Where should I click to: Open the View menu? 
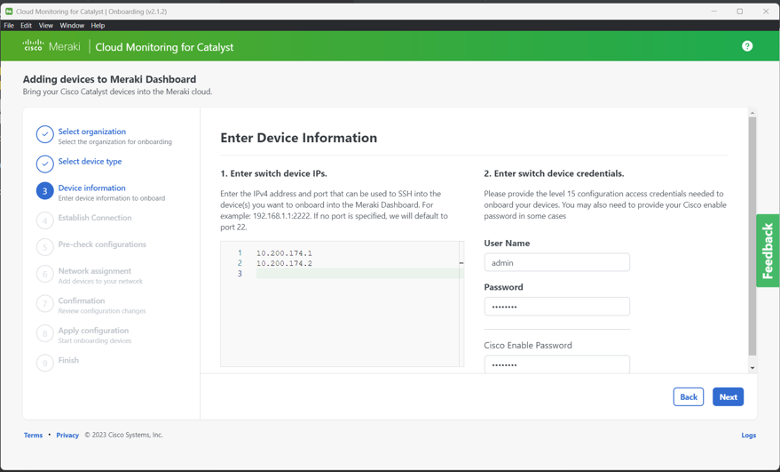tap(46, 25)
